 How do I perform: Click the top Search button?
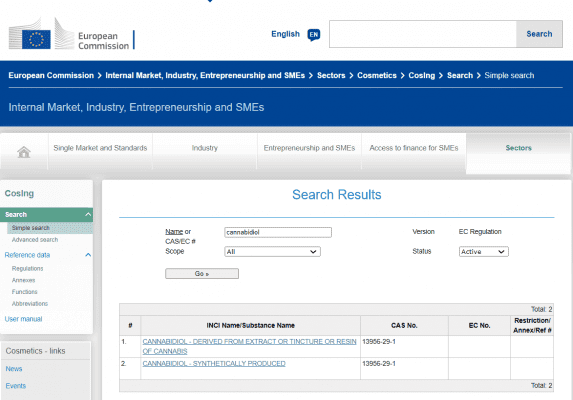[539, 34]
